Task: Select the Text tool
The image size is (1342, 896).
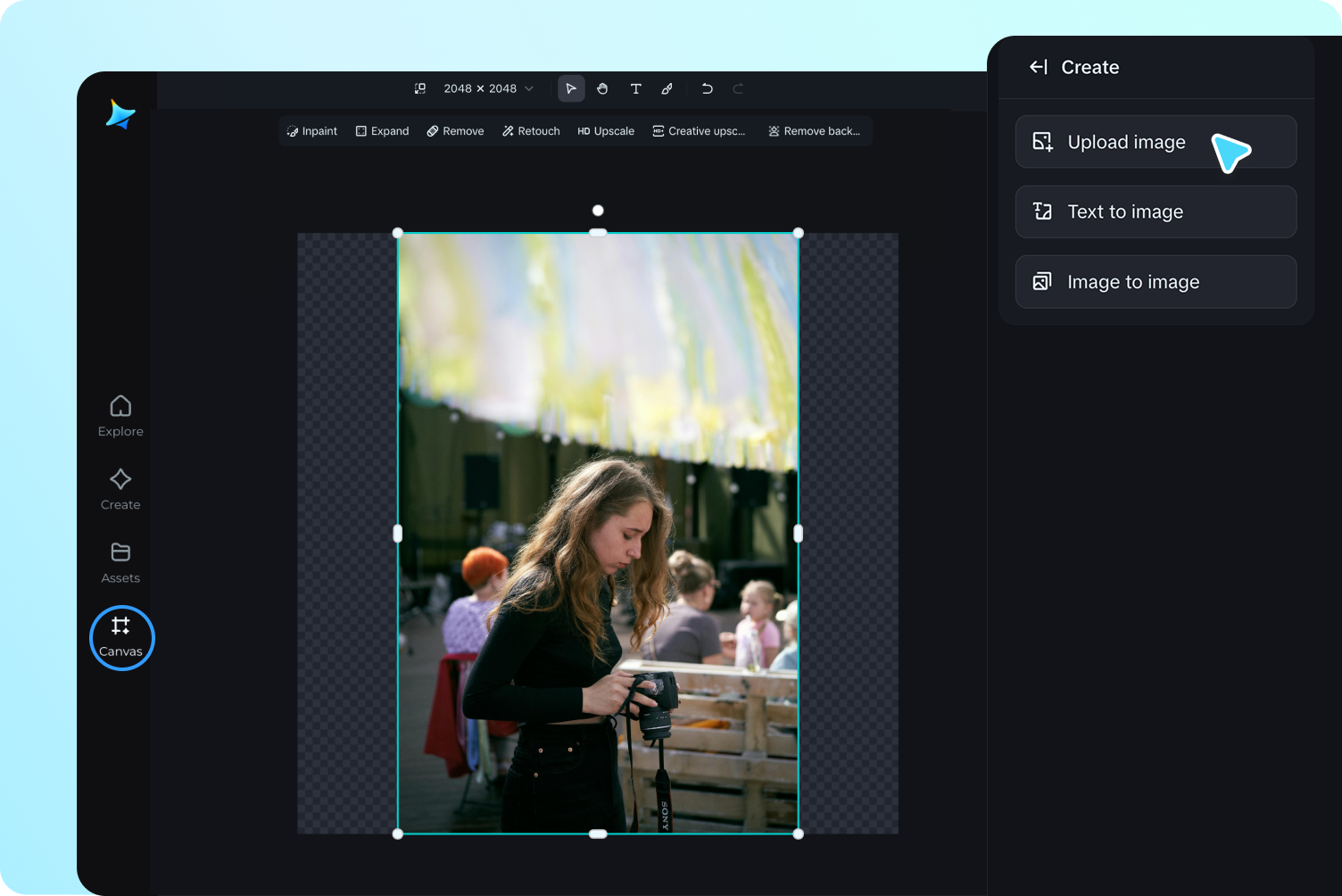Action: (x=635, y=88)
